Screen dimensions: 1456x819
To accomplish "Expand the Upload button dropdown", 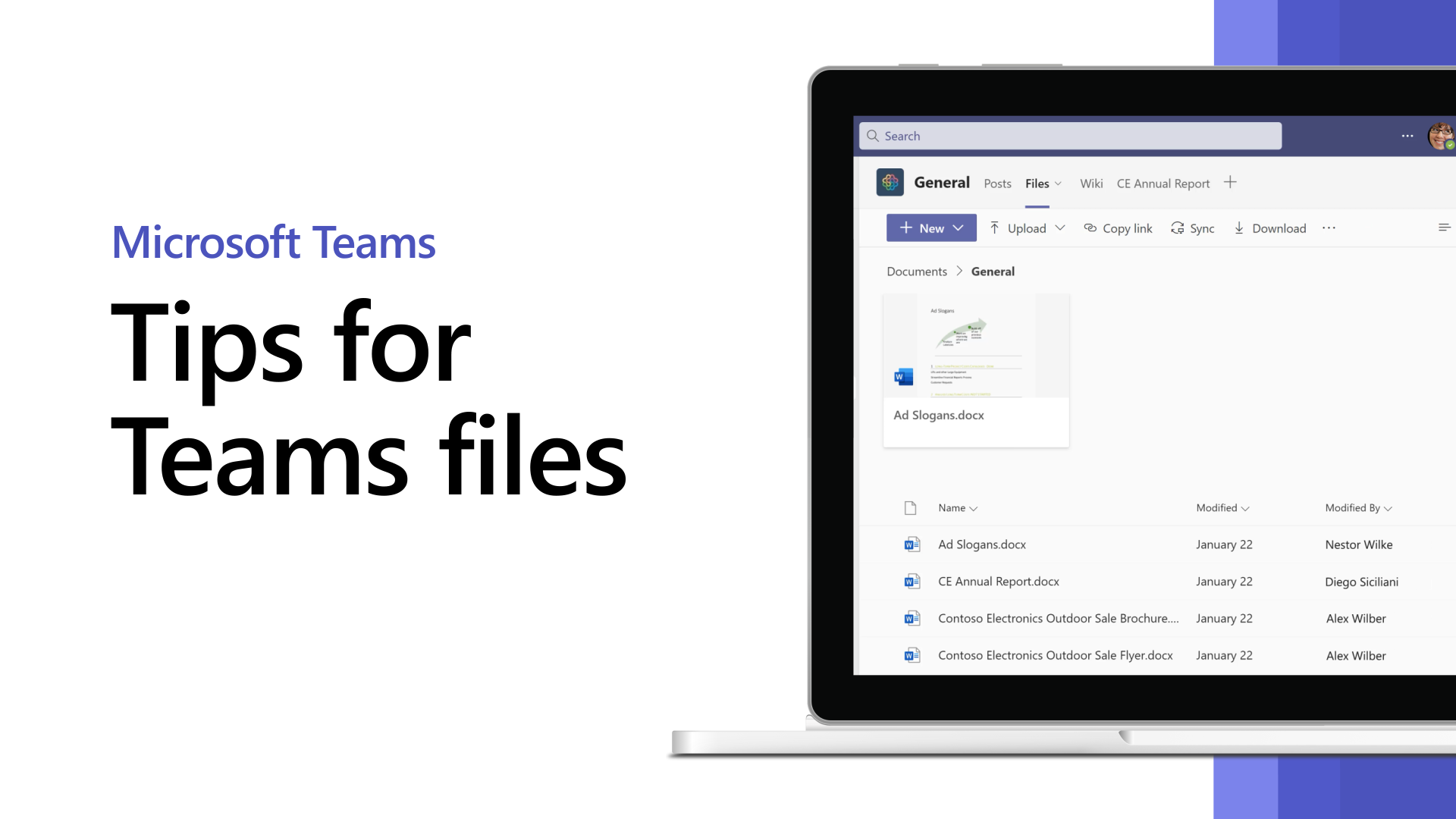I will [x=1060, y=228].
